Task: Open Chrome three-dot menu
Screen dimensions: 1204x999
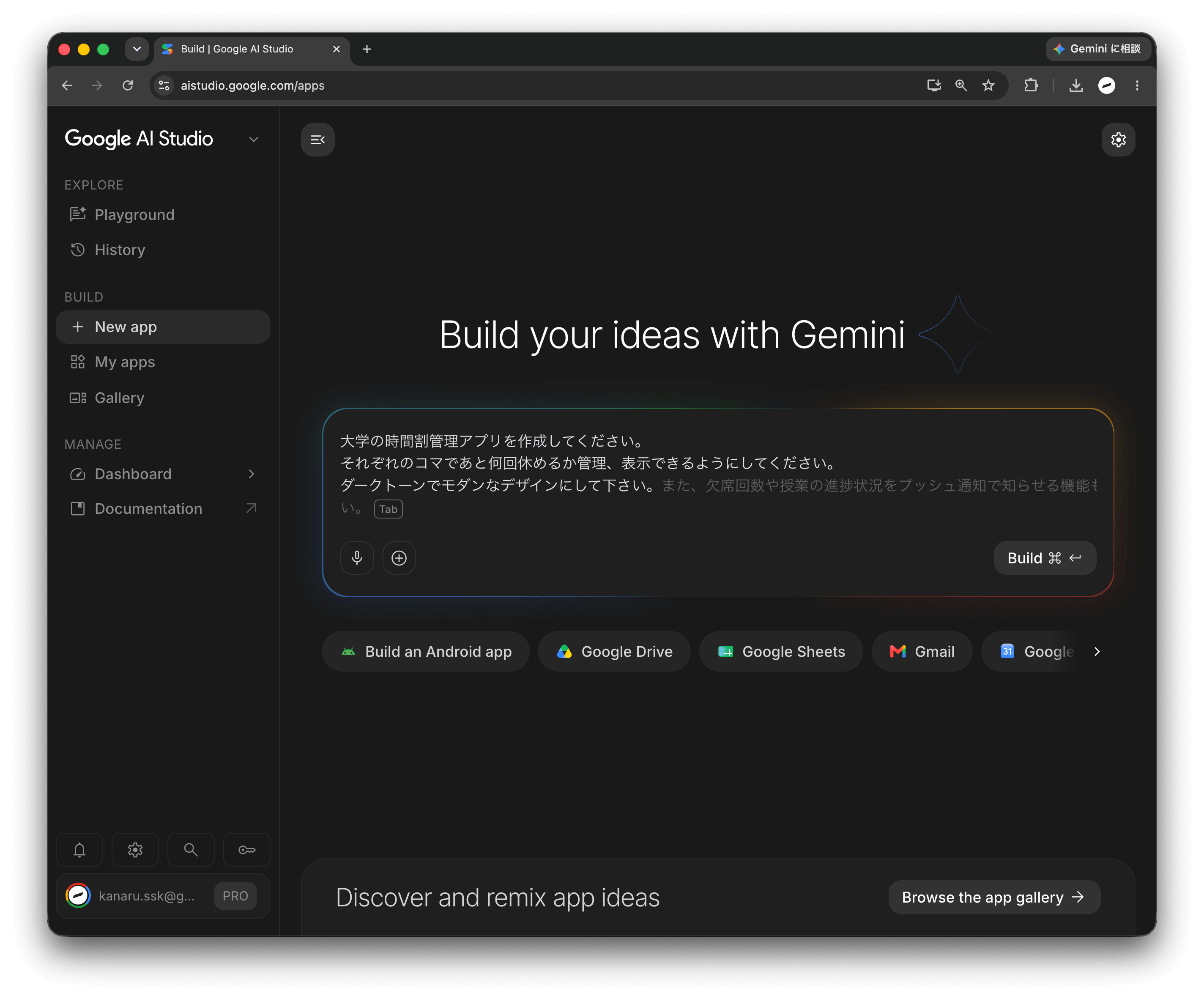Action: (x=1137, y=85)
